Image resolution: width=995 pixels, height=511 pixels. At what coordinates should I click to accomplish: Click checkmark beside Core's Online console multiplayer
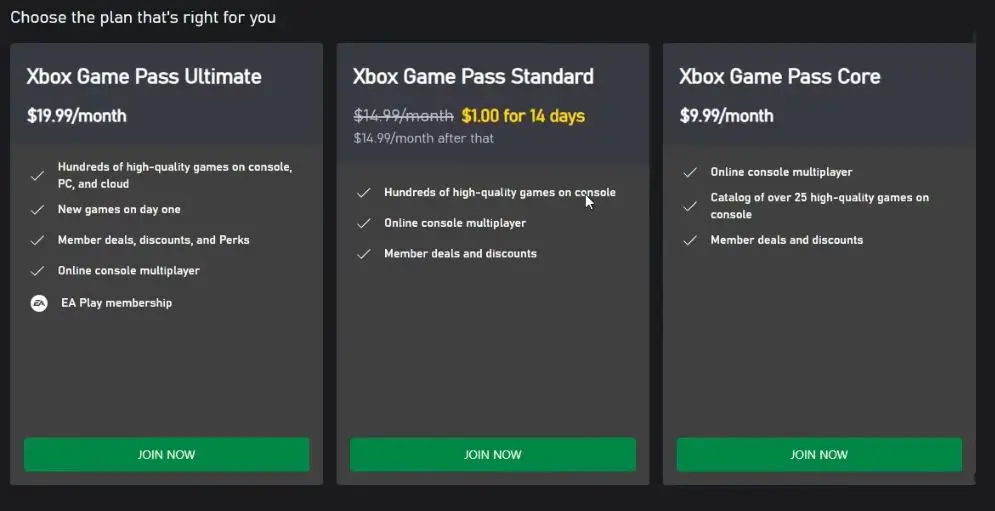[x=690, y=172]
